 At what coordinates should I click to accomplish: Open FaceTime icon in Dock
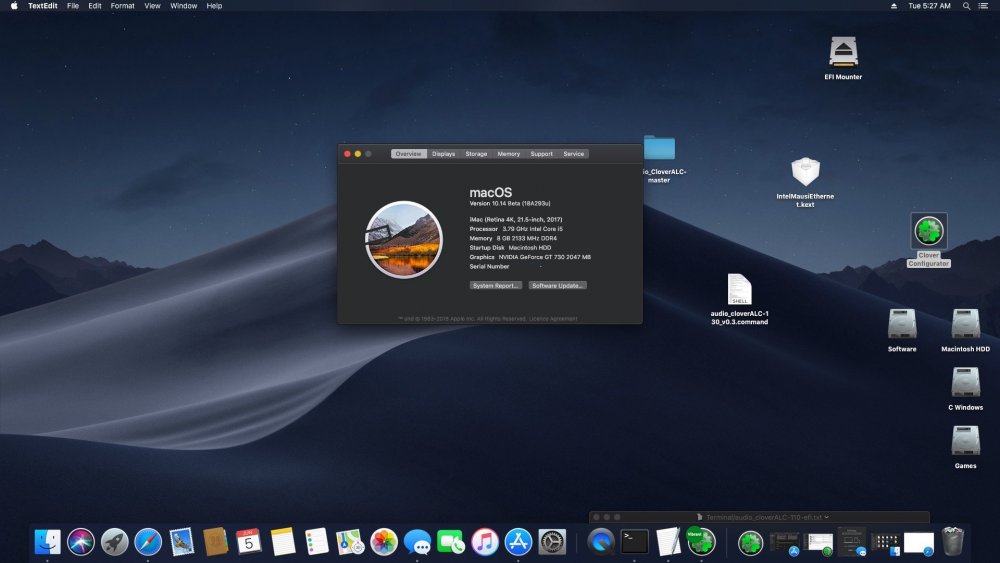pos(451,543)
